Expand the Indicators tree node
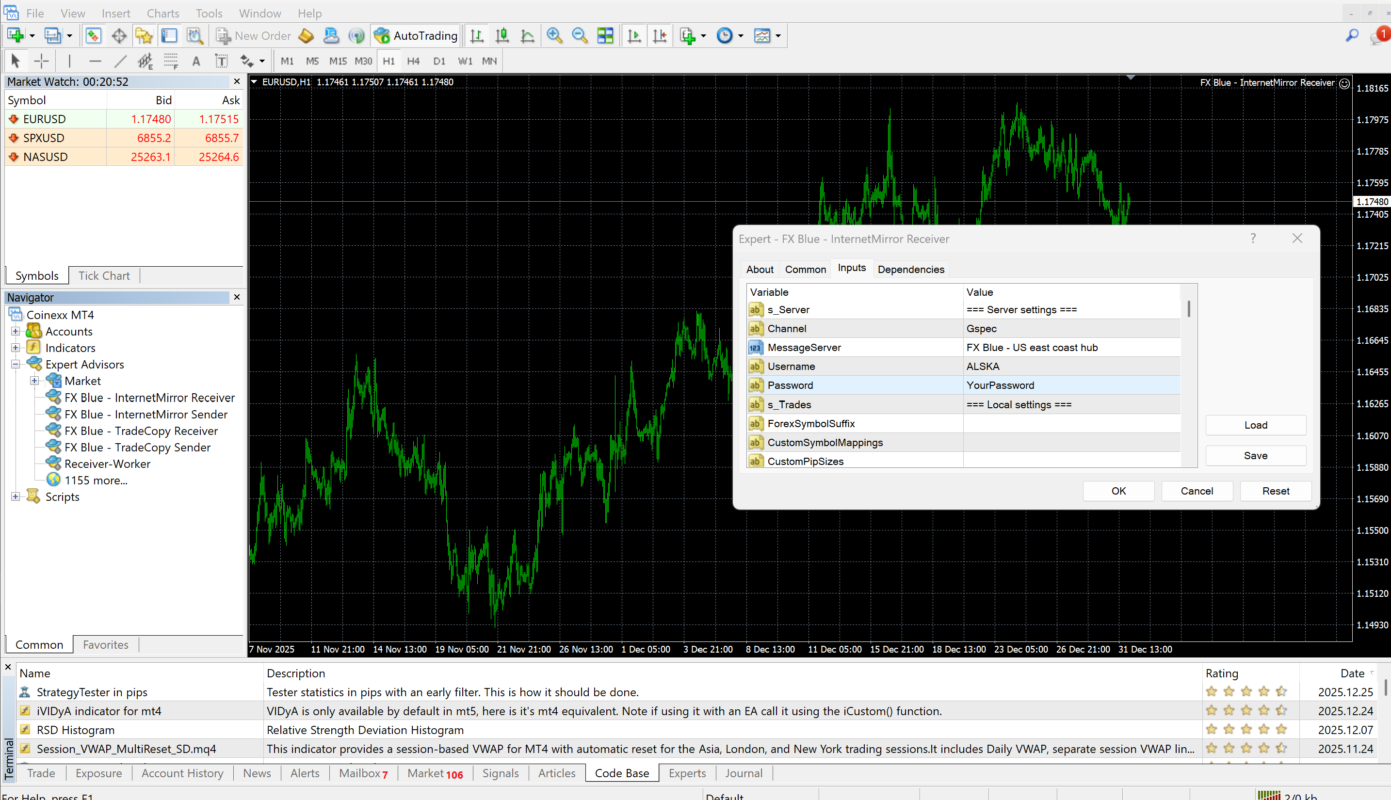1391x800 pixels. 16,348
